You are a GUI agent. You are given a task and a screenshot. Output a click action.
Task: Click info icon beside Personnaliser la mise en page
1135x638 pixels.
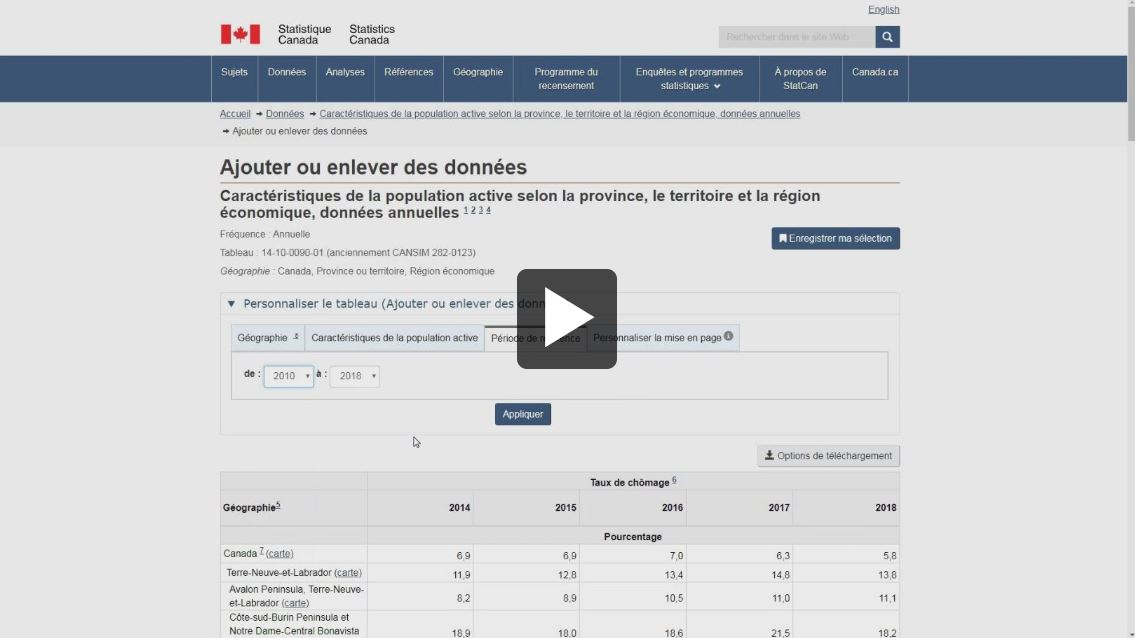tap(728, 337)
